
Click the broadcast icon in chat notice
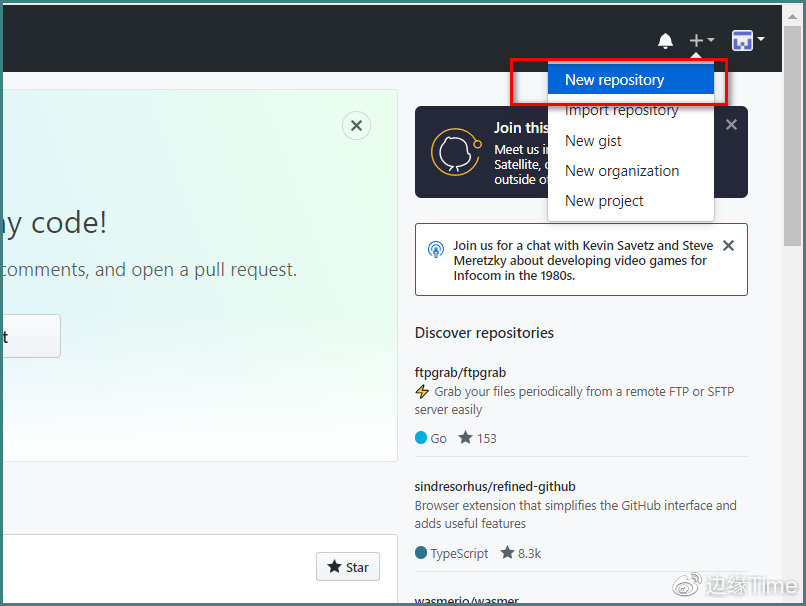click(x=436, y=250)
